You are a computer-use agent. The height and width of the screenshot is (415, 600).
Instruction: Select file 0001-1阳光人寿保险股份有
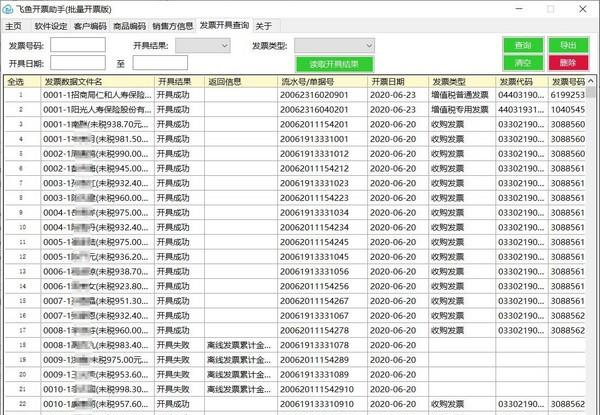(x=98, y=110)
